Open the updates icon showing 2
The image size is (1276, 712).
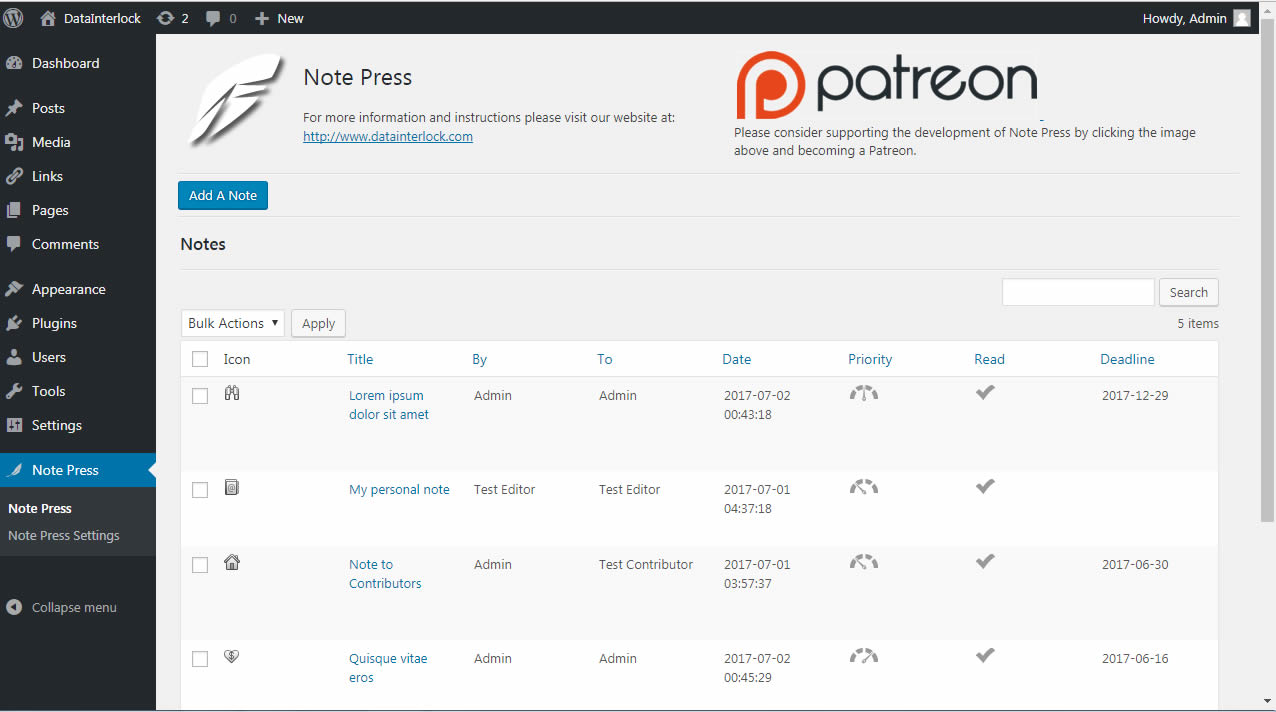coord(165,18)
